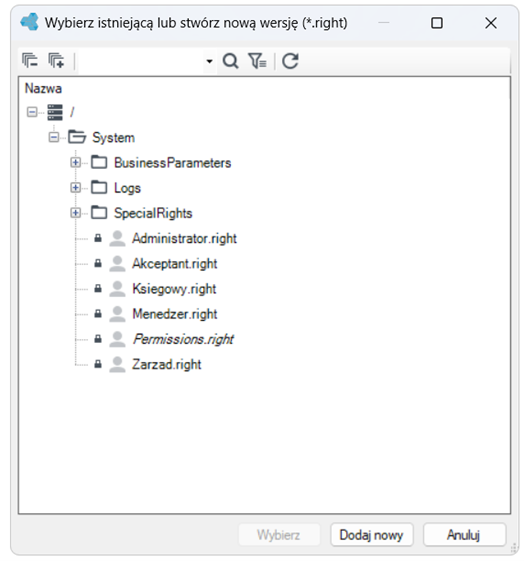Viewport: 524px width, 561px height.
Task: Click the Logs folder icon
Action: [99, 187]
